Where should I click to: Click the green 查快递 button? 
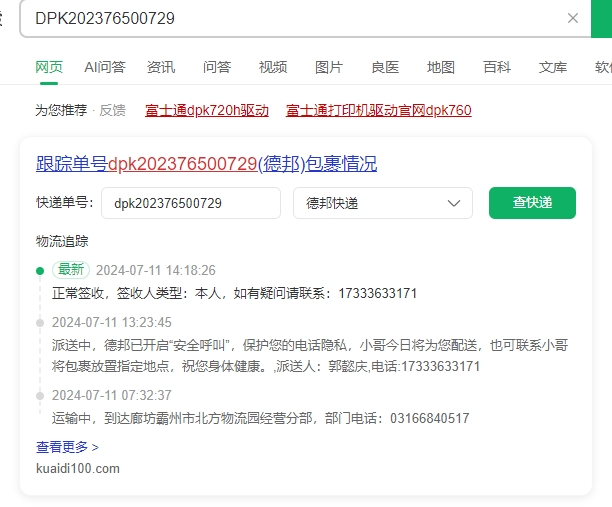tap(532, 203)
